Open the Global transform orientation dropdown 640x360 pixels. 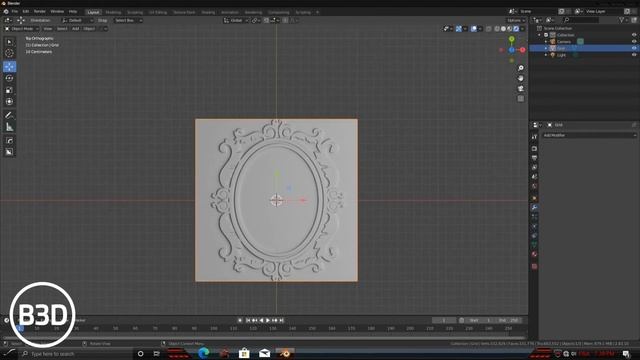pos(236,20)
